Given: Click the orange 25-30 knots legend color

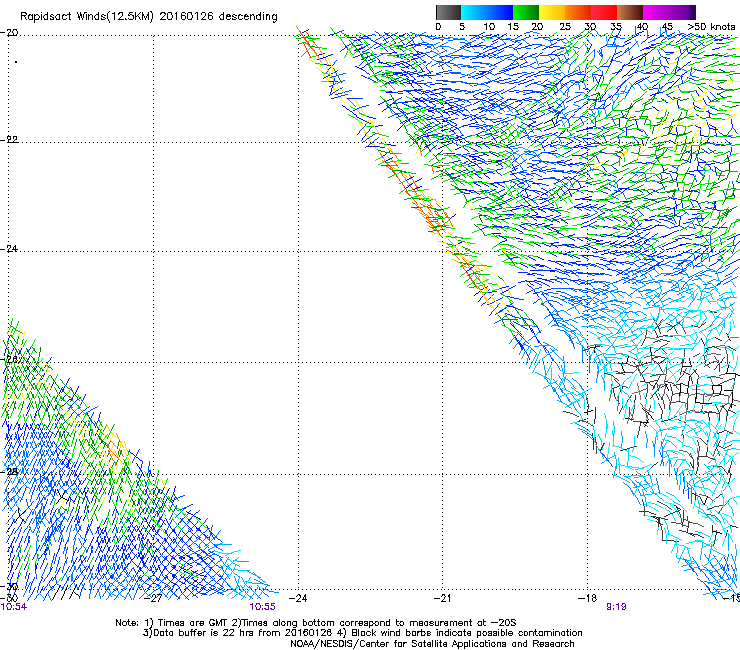Looking at the screenshot, I should pos(578,12).
